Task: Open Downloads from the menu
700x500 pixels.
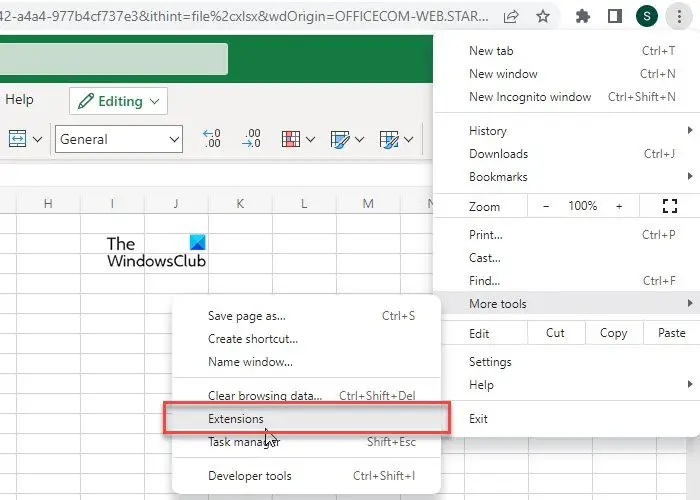Action: click(567, 154)
